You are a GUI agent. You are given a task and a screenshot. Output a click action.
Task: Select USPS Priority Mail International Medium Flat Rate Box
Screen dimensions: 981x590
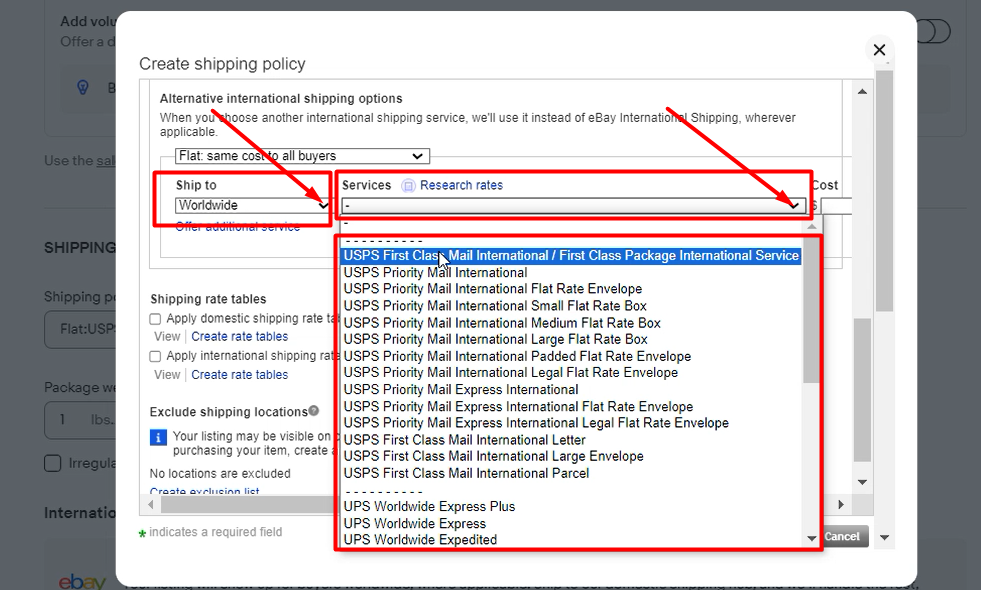tap(502, 323)
